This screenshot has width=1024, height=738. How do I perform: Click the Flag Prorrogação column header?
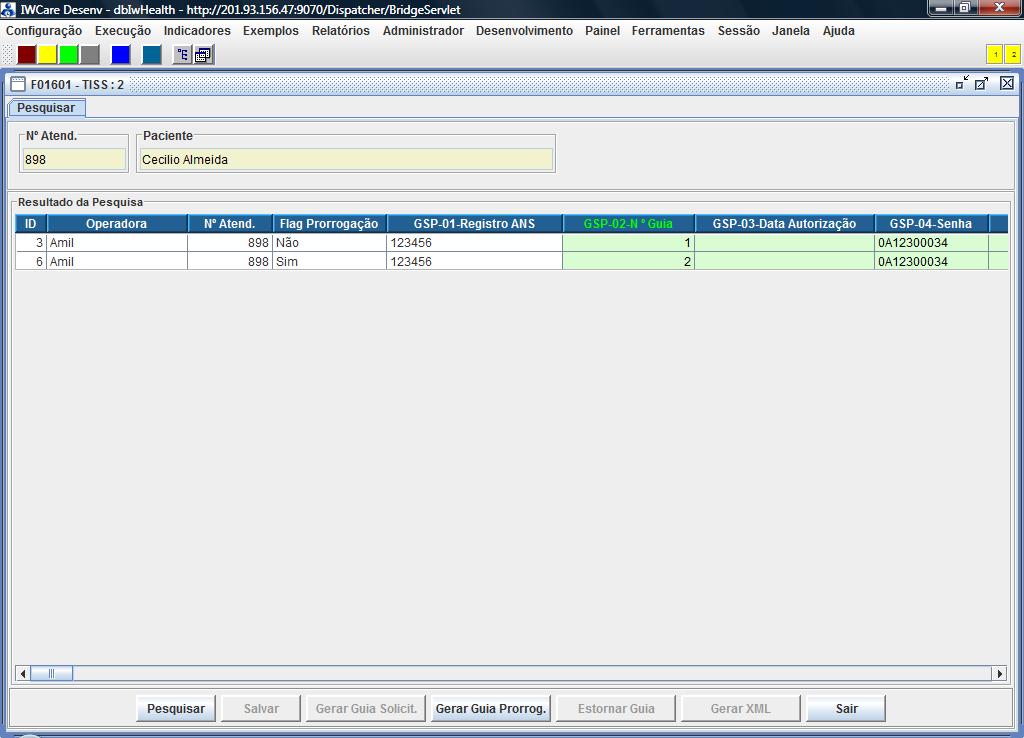(329, 223)
